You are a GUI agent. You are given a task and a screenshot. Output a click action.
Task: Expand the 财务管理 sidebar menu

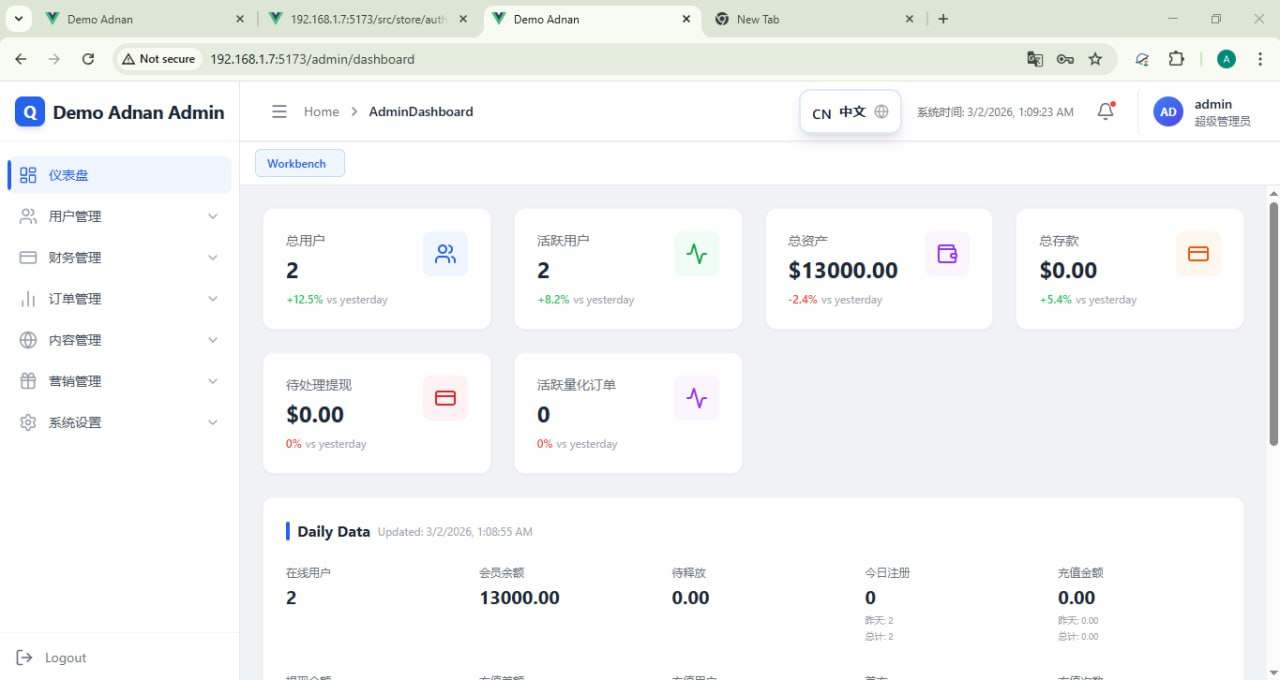pyautogui.click(x=119, y=257)
